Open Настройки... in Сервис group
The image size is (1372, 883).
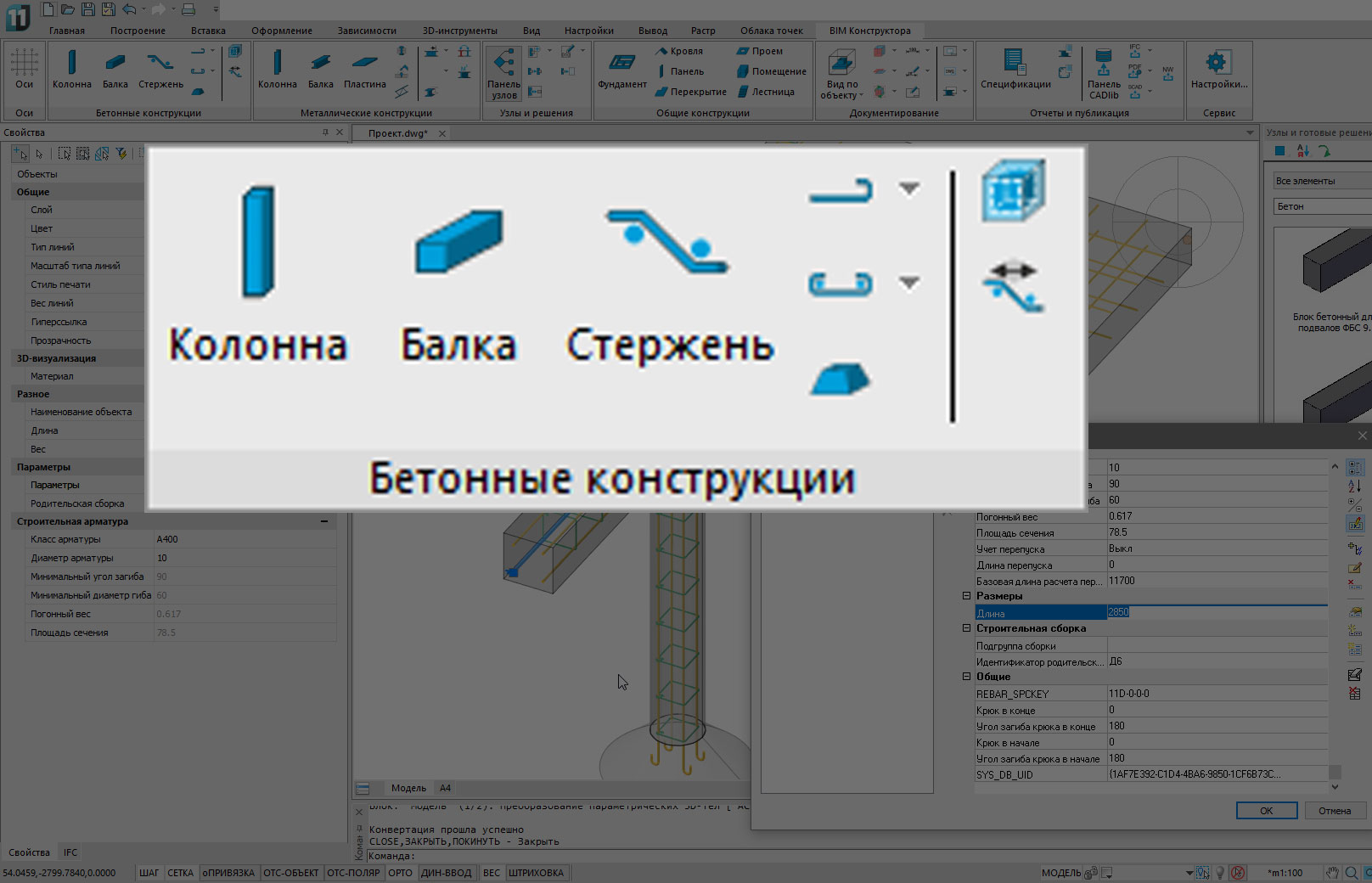tap(1218, 69)
